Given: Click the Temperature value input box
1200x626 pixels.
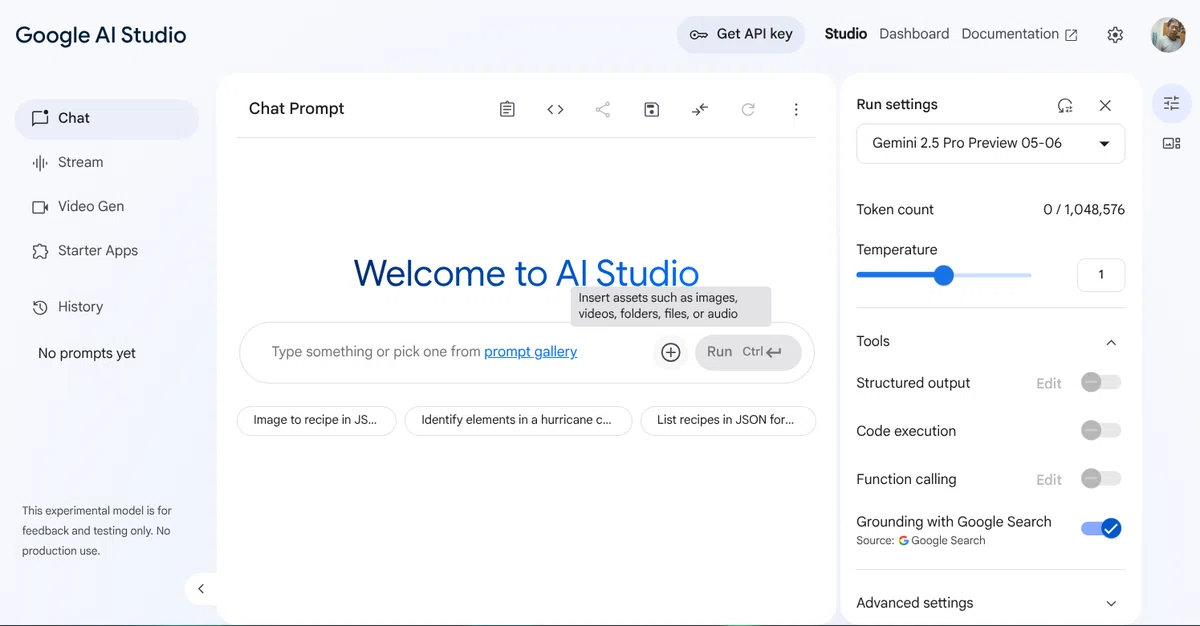Looking at the screenshot, I should tap(1101, 275).
